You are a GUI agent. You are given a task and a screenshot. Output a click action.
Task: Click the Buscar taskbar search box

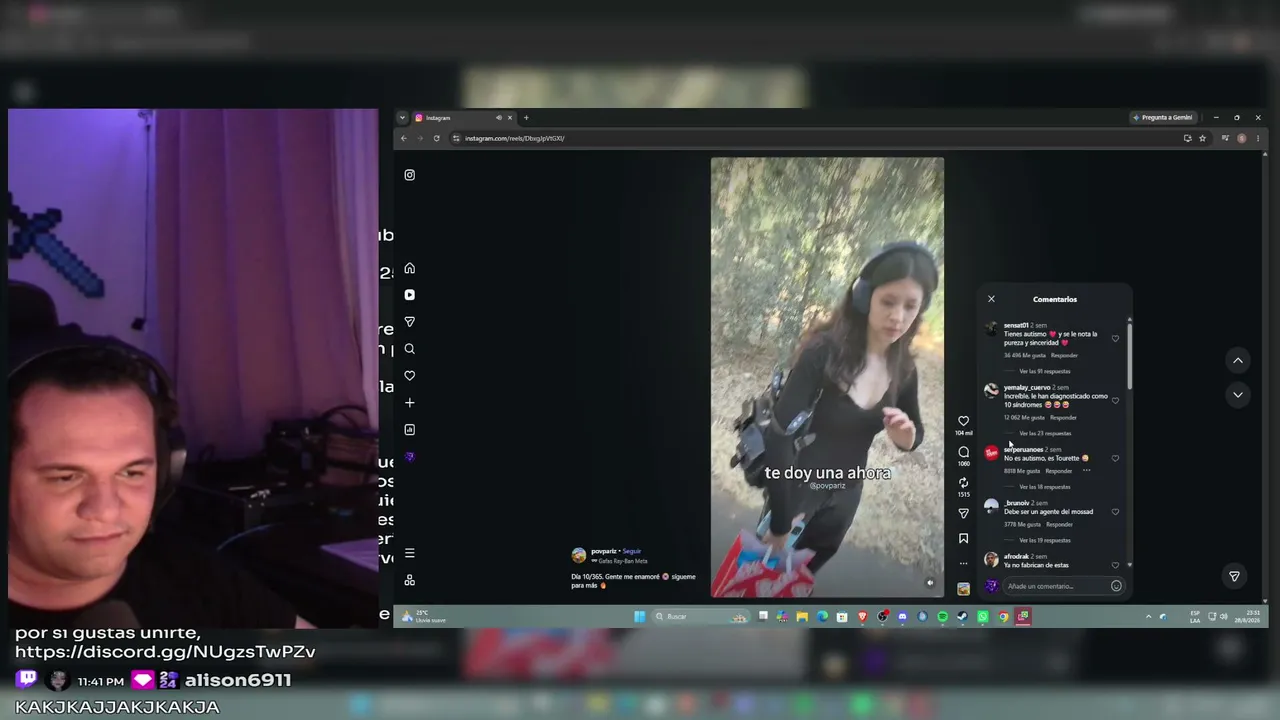point(700,617)
